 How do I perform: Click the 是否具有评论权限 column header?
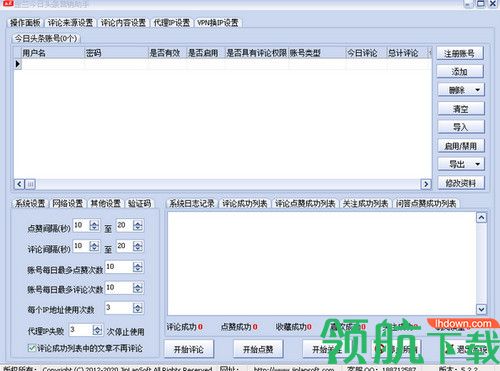point(256,53)
